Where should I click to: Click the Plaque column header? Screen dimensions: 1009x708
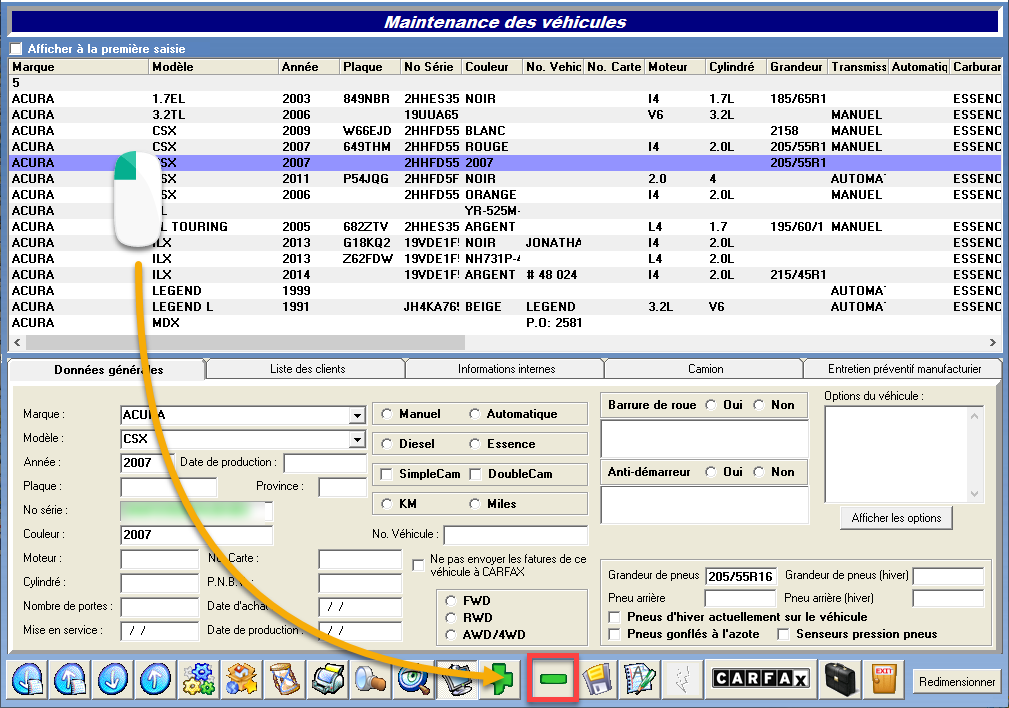point(369,67)
